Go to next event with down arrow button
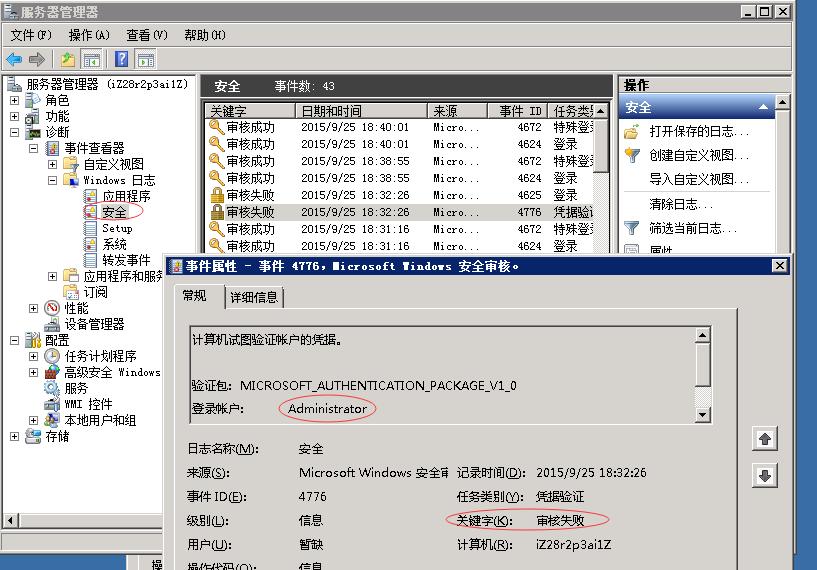The height and width of the screenshot is (570, 817). pyautogui.click(x=765, y=475)
